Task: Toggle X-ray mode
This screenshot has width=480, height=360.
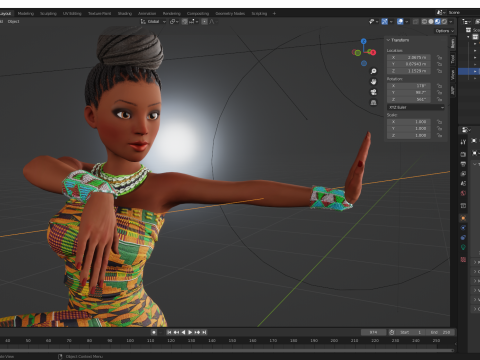Action: [x=416, y=21]
